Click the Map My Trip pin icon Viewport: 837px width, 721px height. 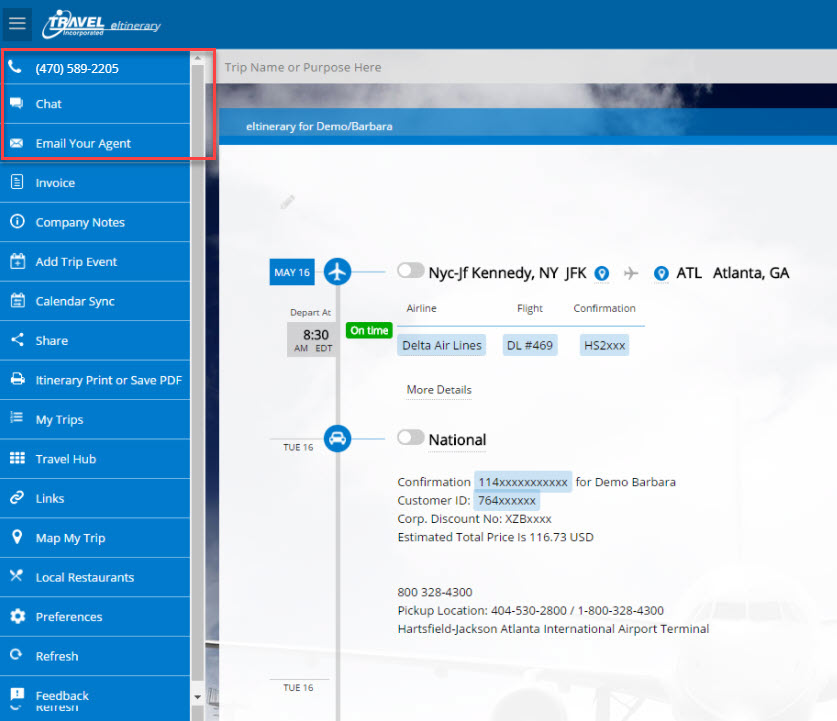[17, 536]
